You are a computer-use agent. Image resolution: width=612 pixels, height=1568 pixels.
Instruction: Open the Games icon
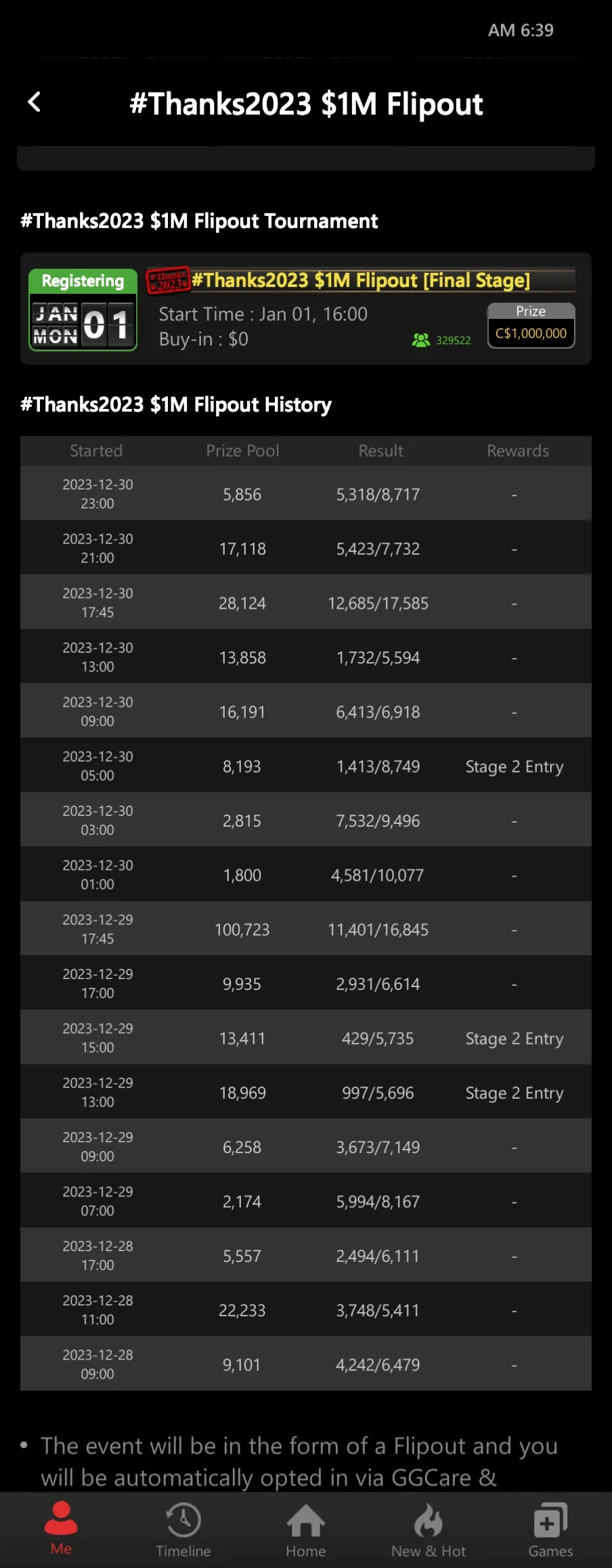(550, 1521)
